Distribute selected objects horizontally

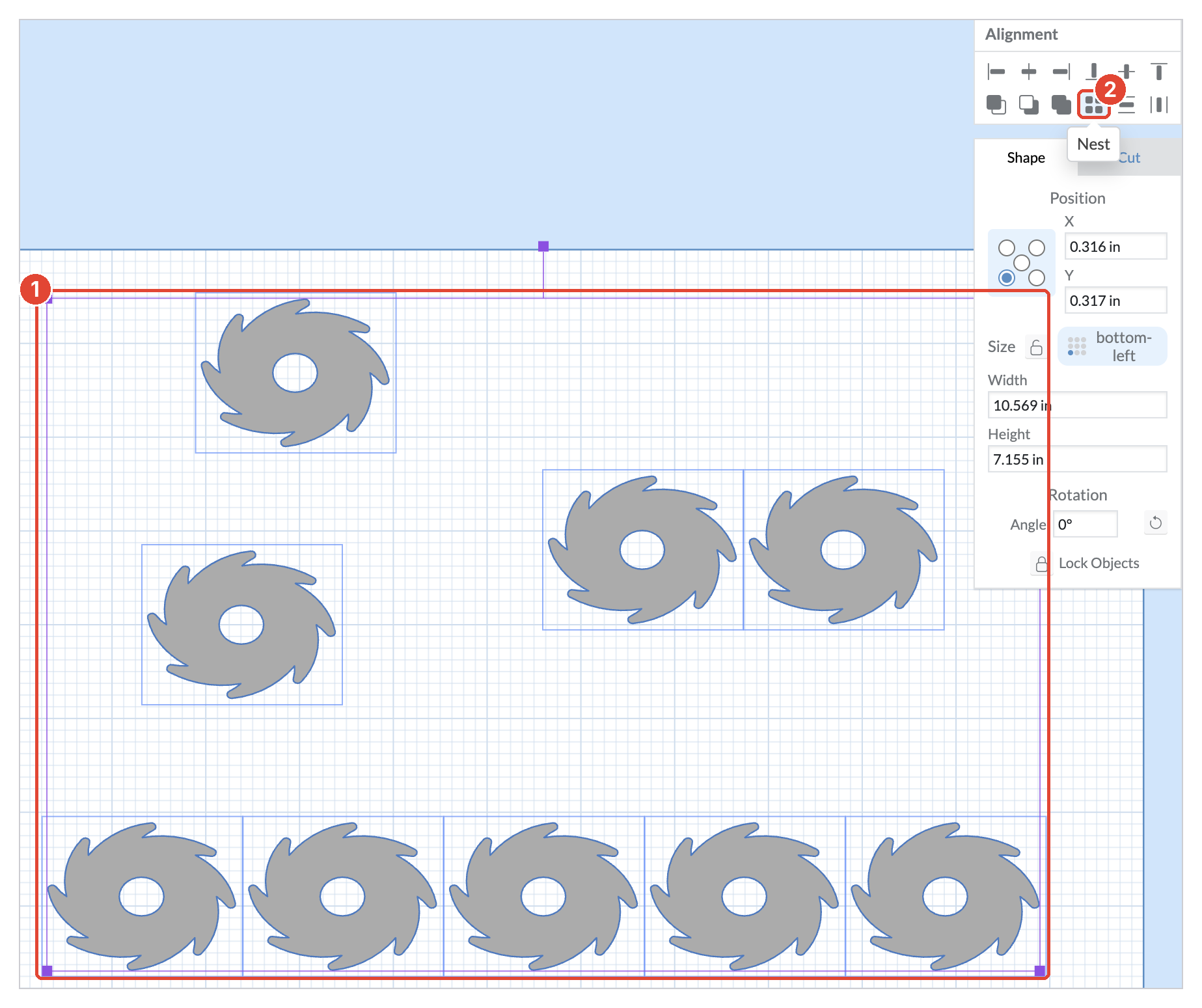point(1158,104)
